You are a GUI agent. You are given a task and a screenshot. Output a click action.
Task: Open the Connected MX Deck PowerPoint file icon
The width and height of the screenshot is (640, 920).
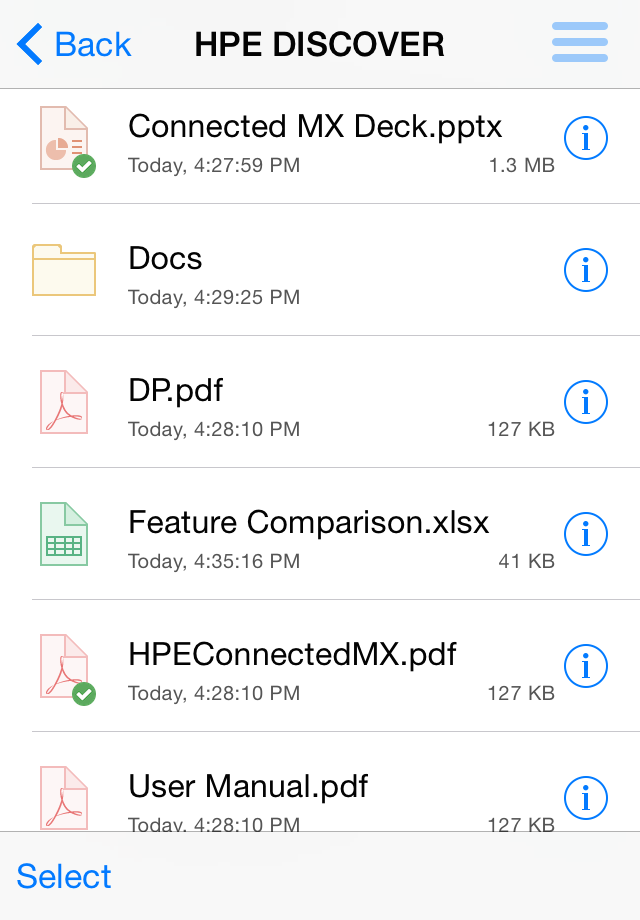click(66, 141)
